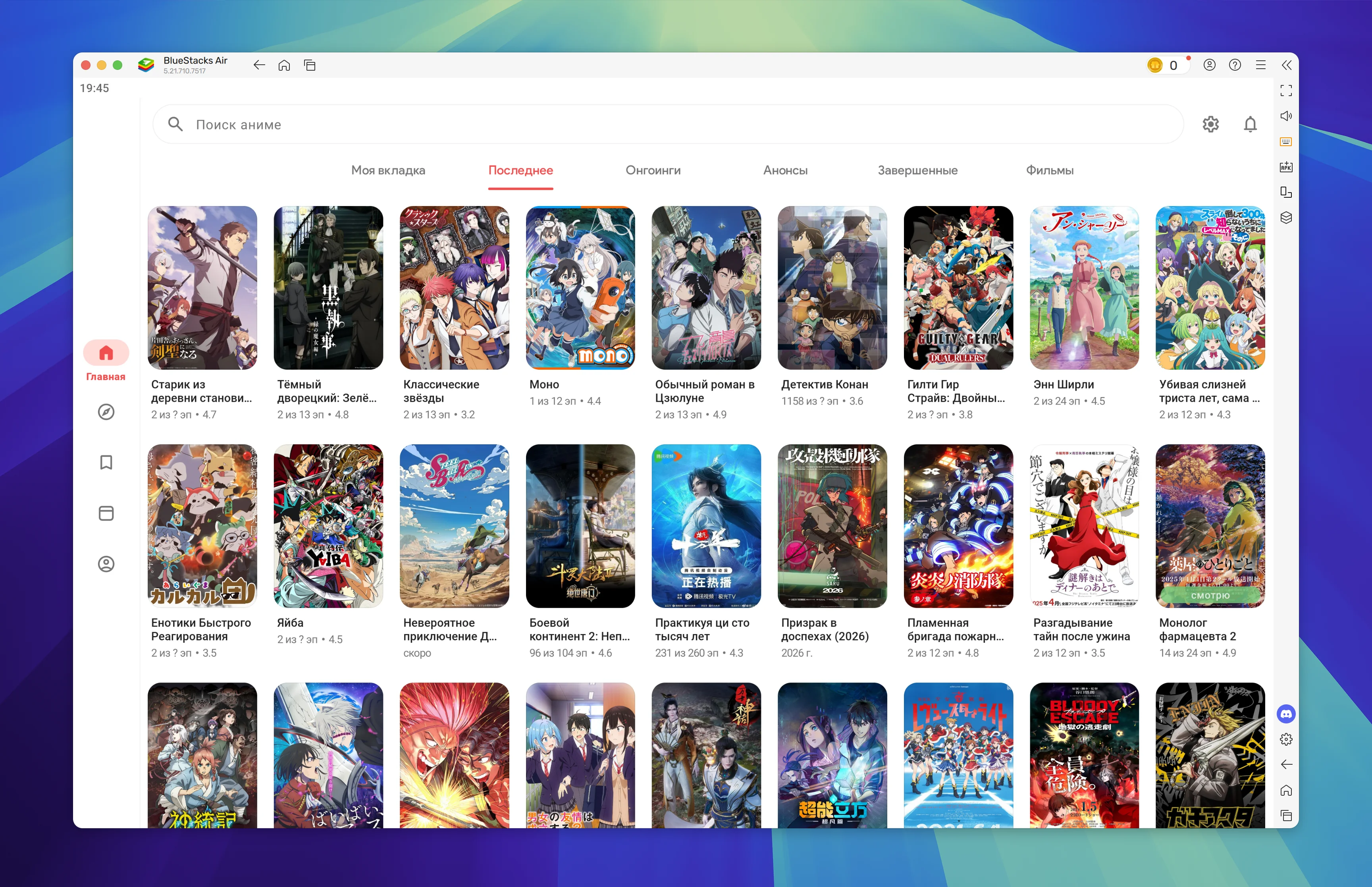This screenshot has height=887, width=1372.
Task: Click the notifications bell icon
Action: coord(1249,124)
